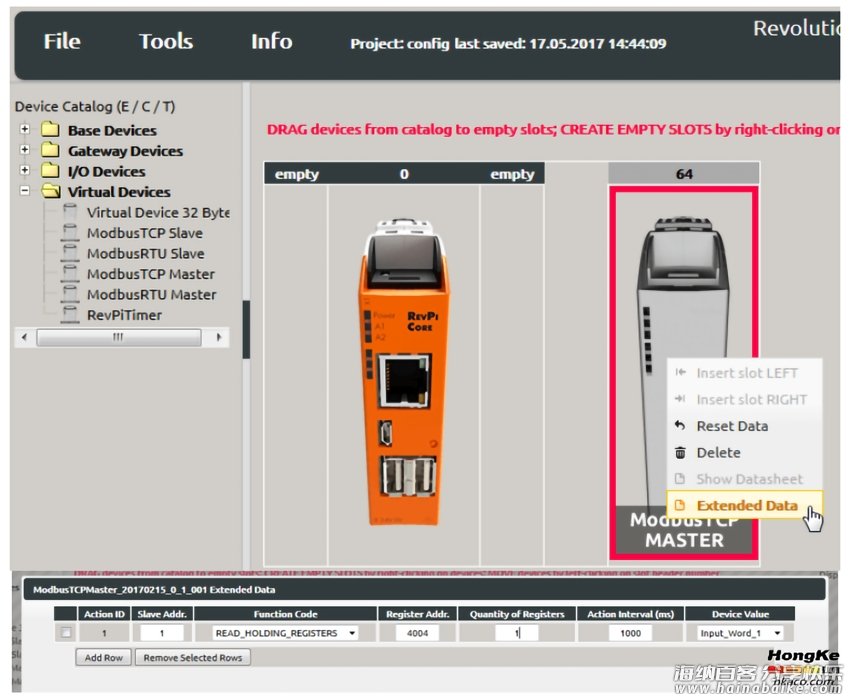Select ModbusRTU Slave in catalog
The image size is (850, 699).
coord(146,254)
